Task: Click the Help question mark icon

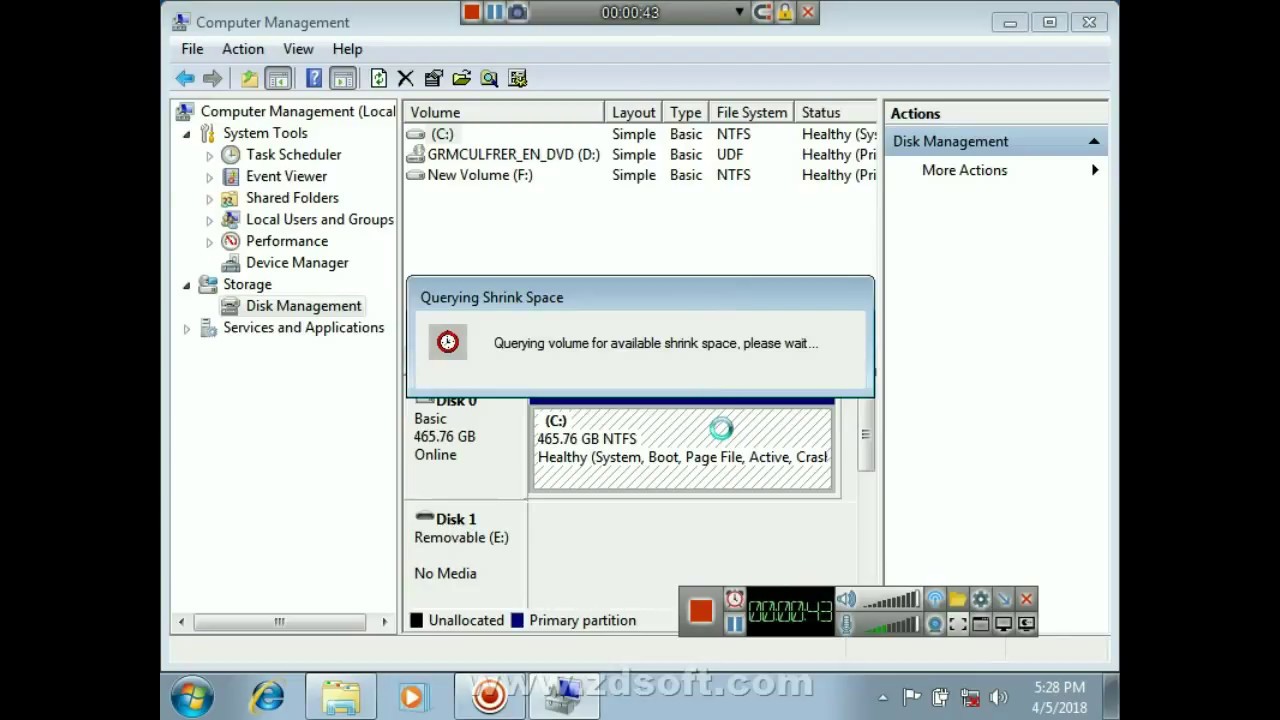Action: coord(314,78)
